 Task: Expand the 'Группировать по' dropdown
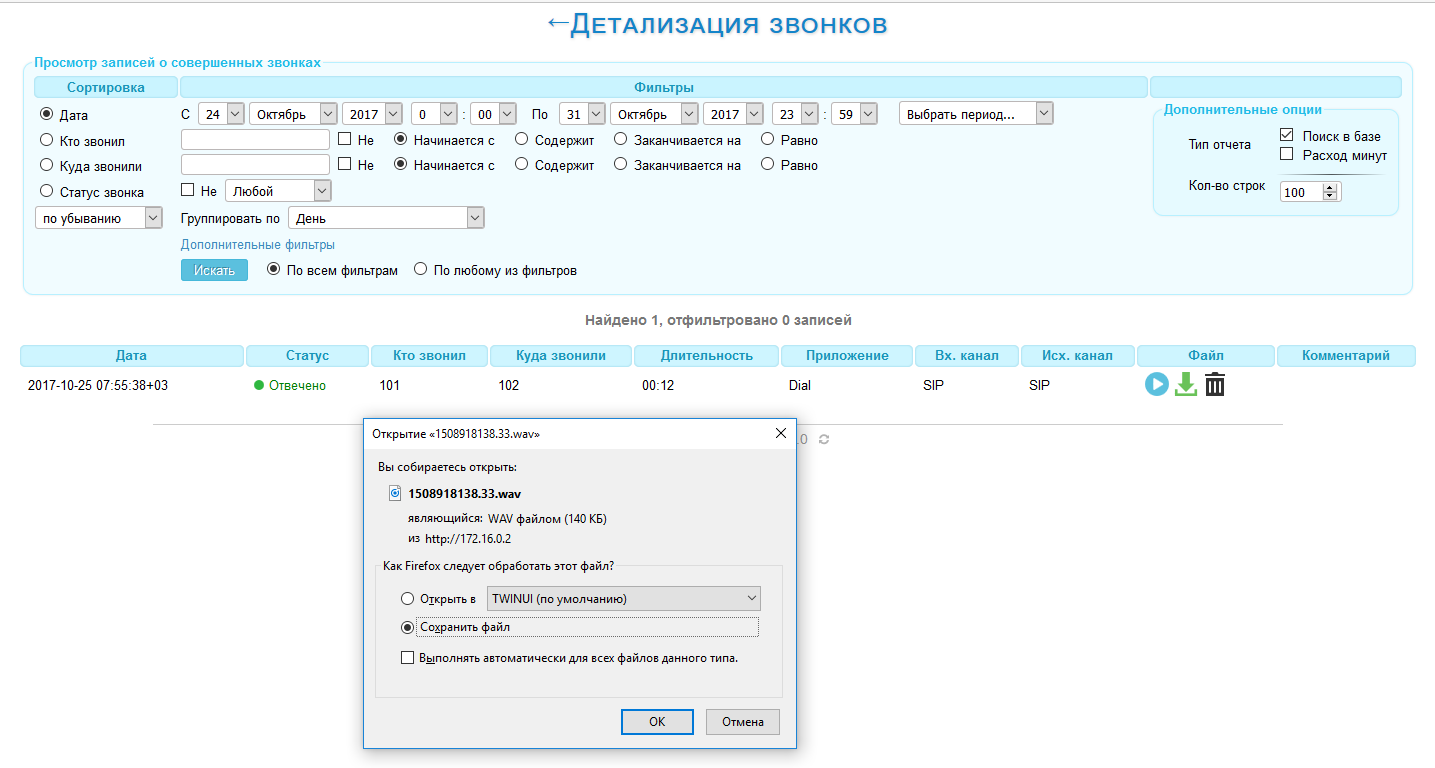(385, 218)
